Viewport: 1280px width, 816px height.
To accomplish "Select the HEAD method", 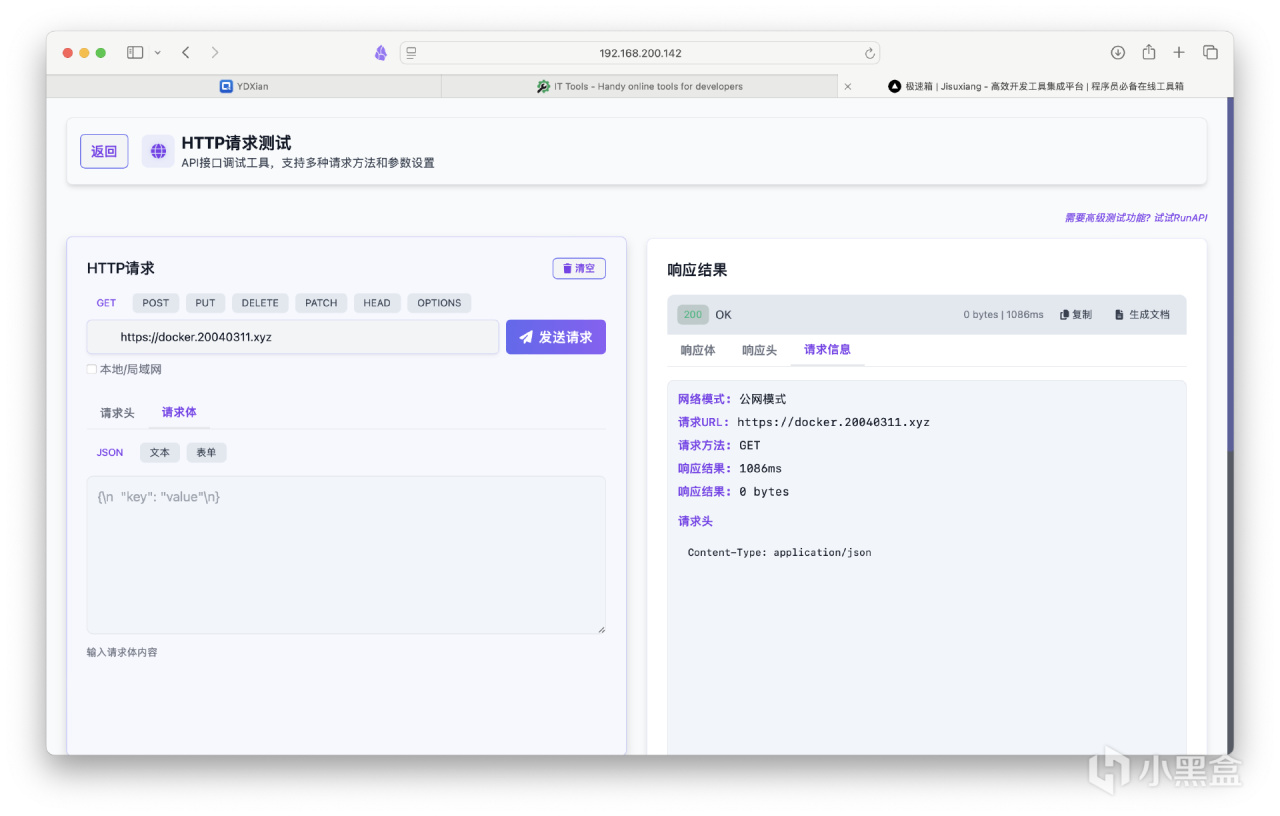I will pos(377,303).
